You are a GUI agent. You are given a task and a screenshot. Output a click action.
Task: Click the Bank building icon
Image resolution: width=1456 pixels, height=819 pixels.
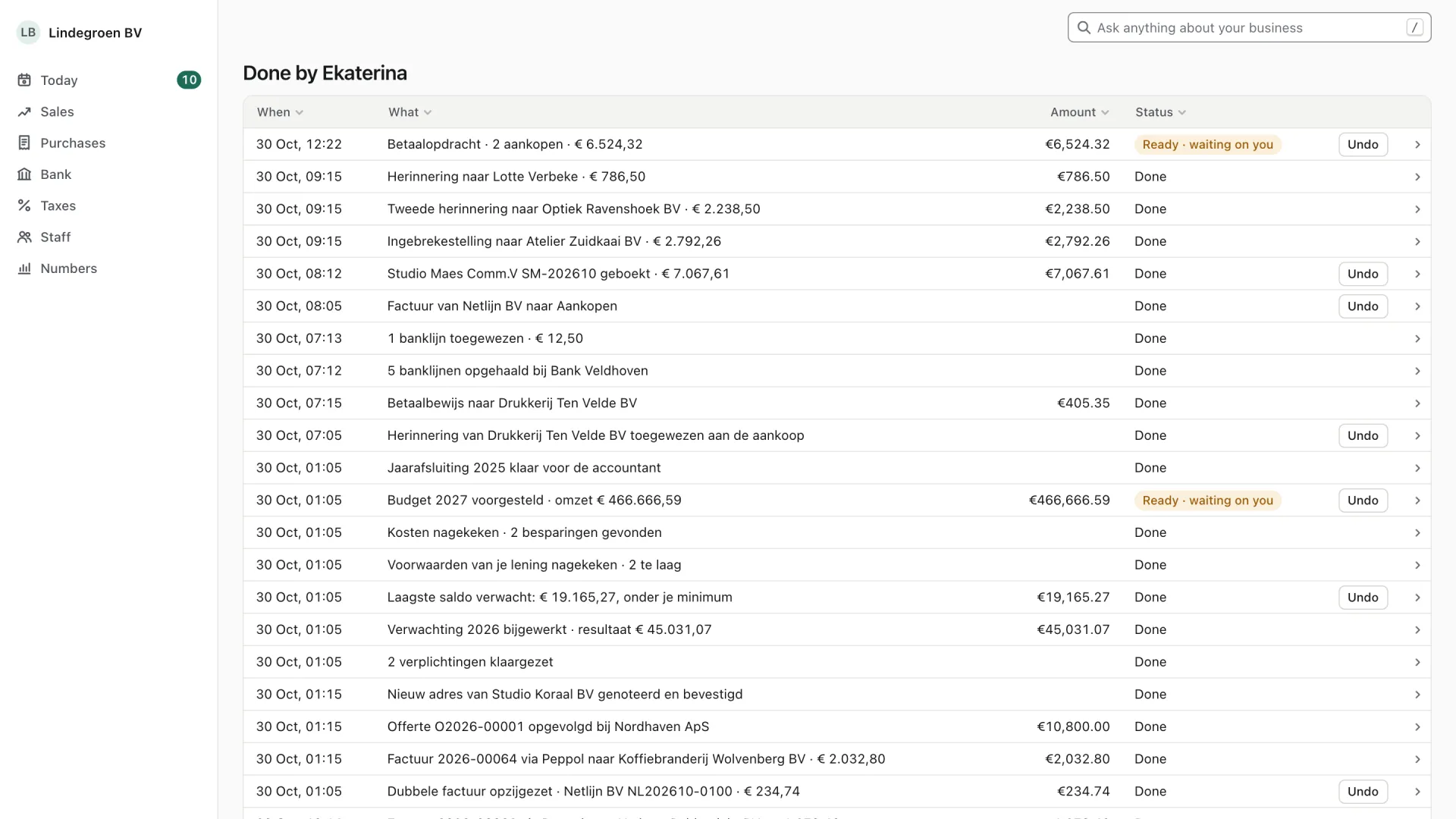24,174
